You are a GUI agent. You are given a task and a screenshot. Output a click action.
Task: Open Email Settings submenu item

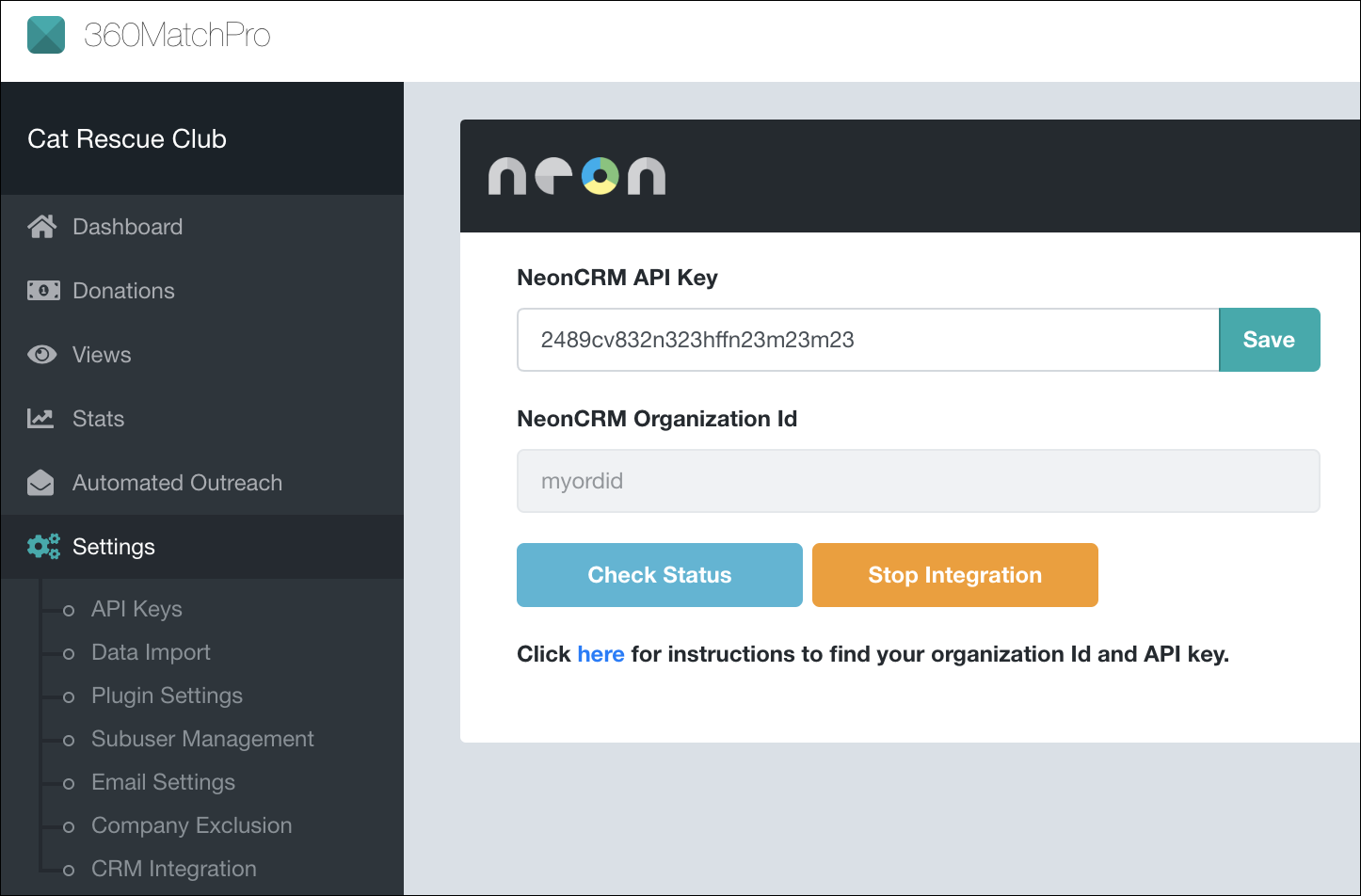click(x=163, y=782)
